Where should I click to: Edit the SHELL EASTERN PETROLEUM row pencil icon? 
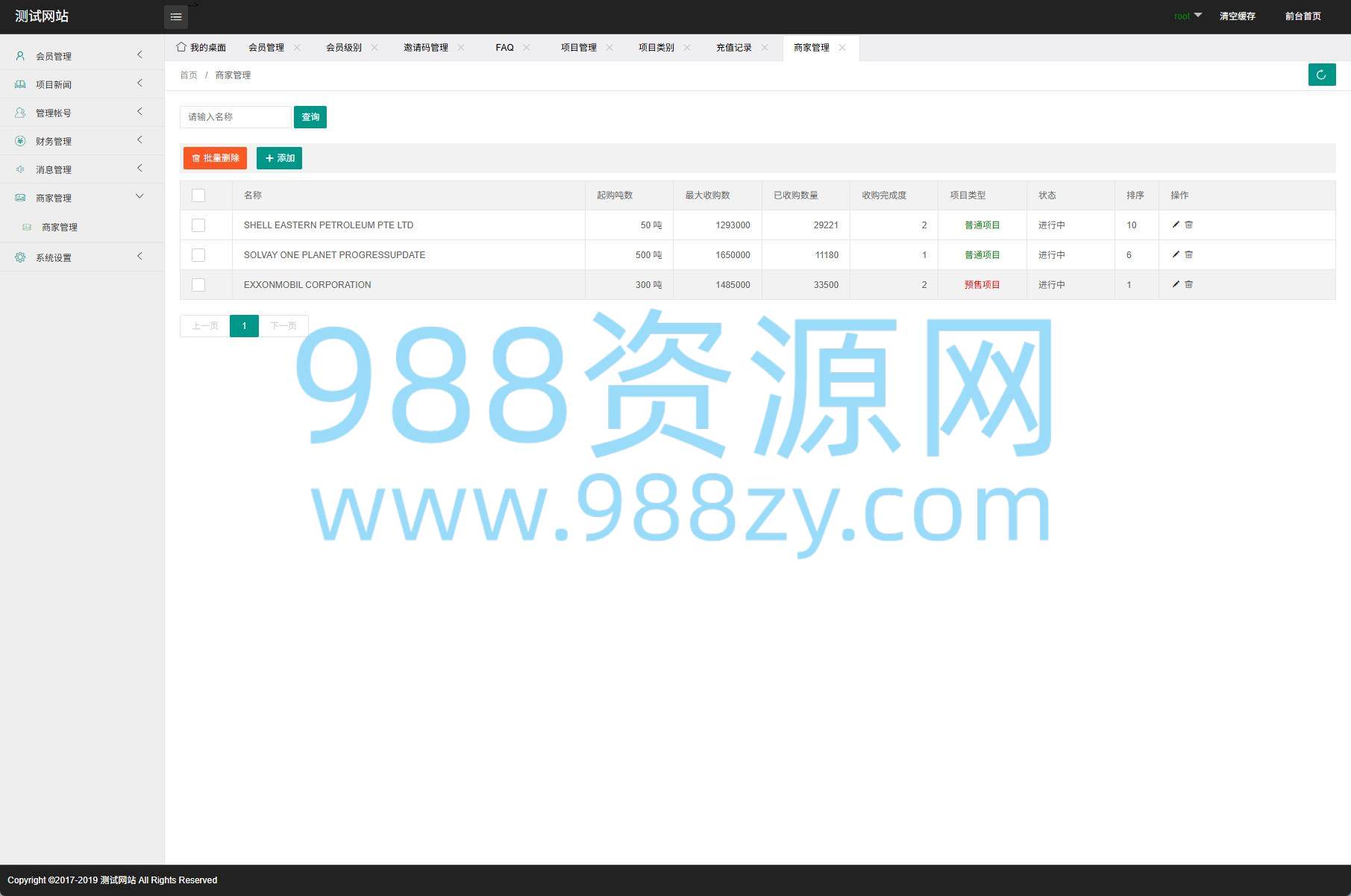point(1176,225)
